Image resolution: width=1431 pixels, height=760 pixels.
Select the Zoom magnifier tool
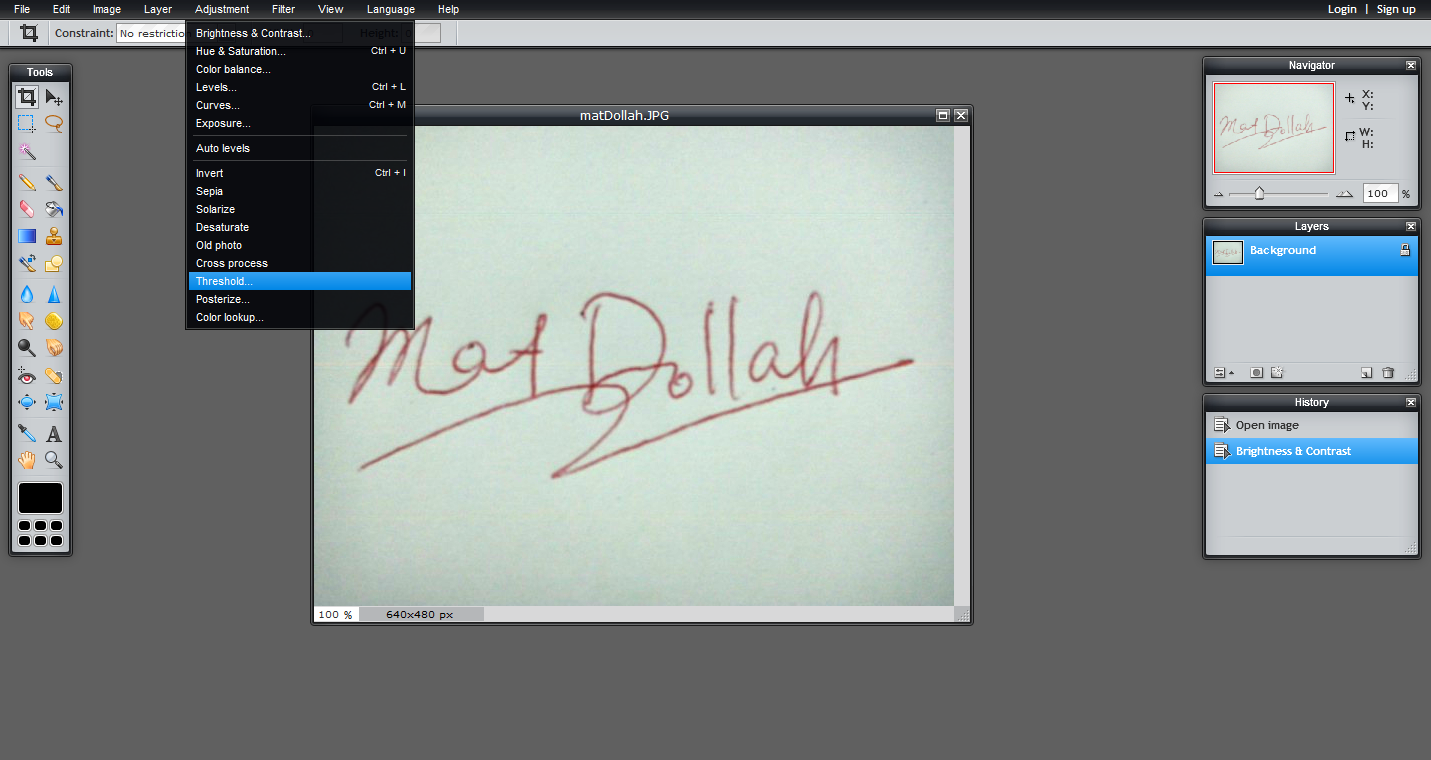coord(54,460)
